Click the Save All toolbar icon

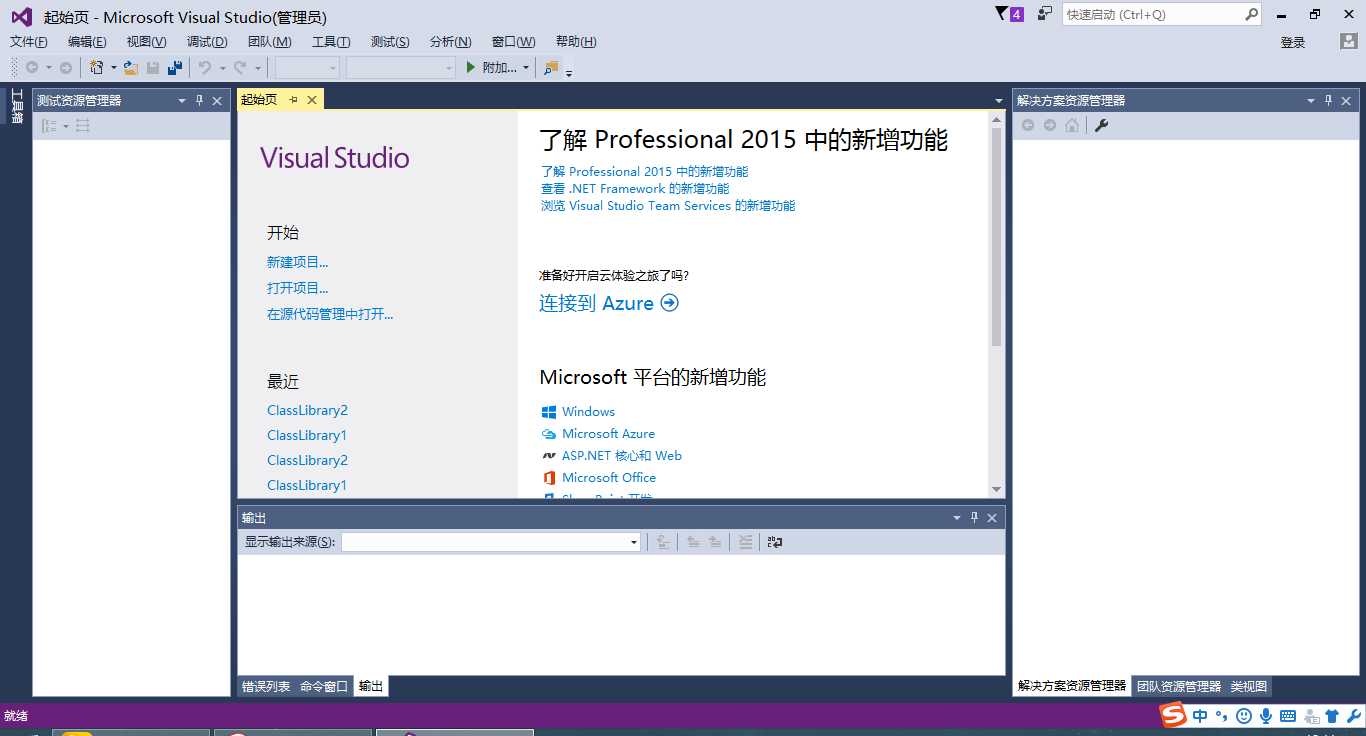click(x=175, y=68)
